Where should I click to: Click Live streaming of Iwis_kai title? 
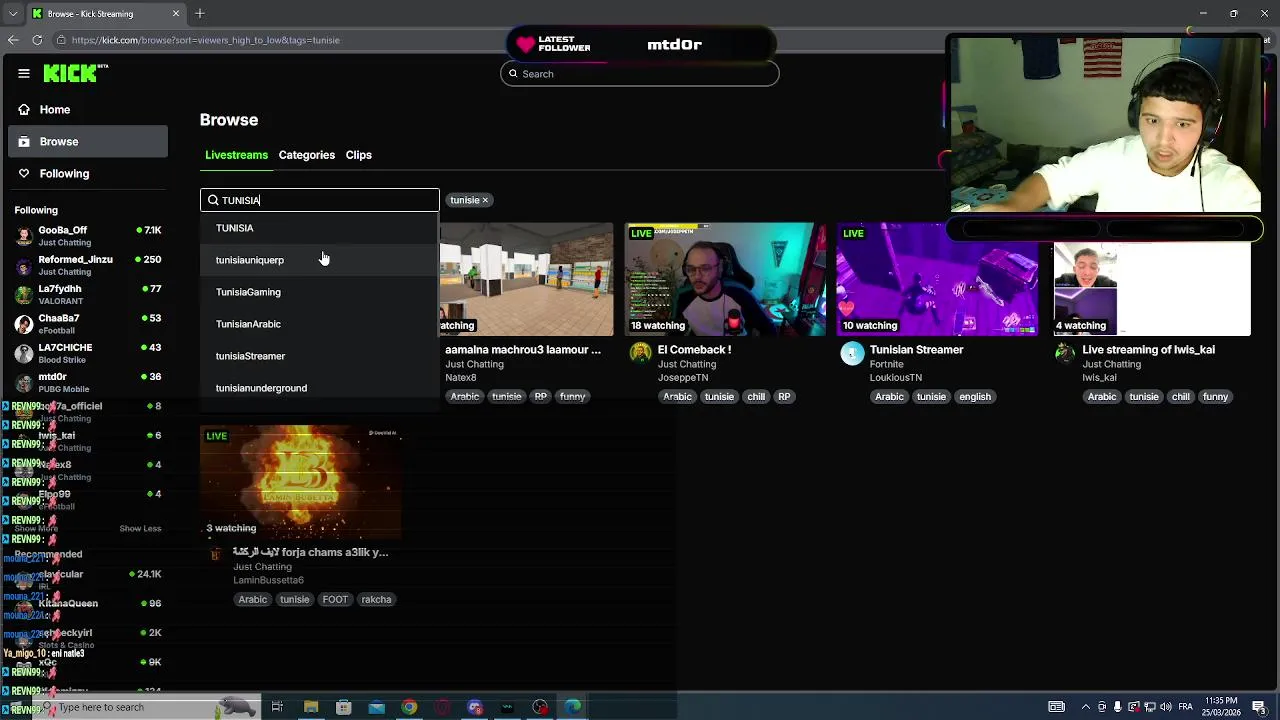click(x=1148, y=350)
